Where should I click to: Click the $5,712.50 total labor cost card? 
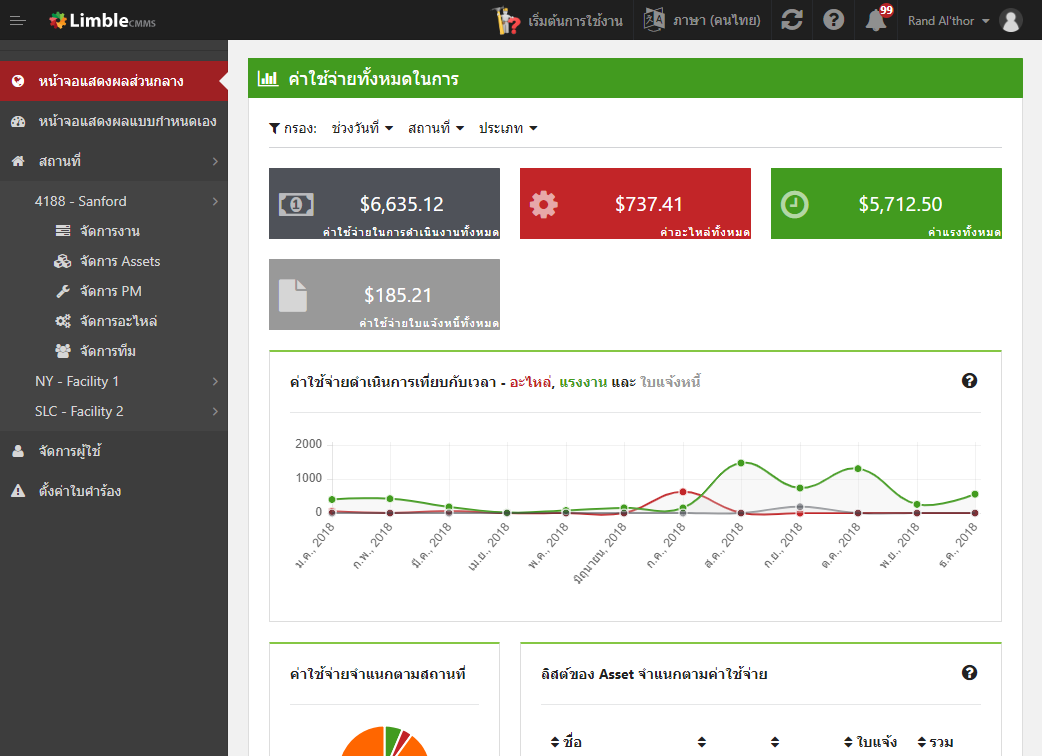tap(886, 203)
